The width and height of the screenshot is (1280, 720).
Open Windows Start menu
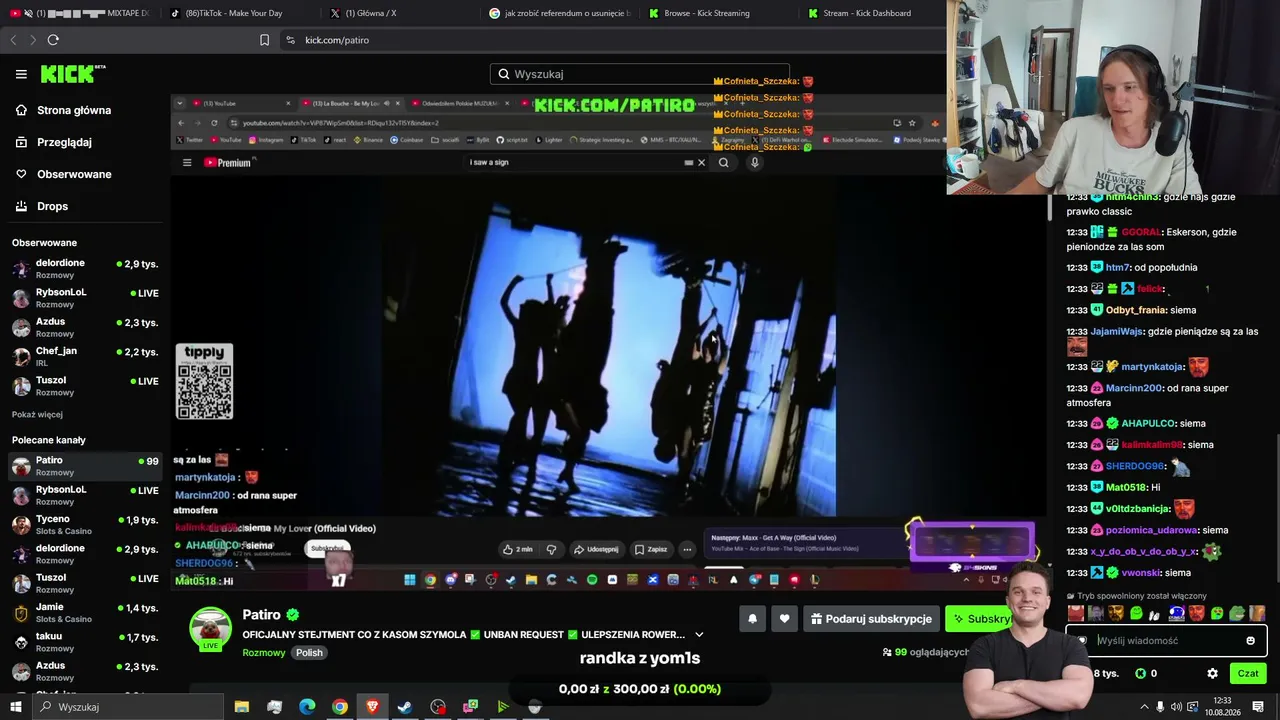(16, 707)
